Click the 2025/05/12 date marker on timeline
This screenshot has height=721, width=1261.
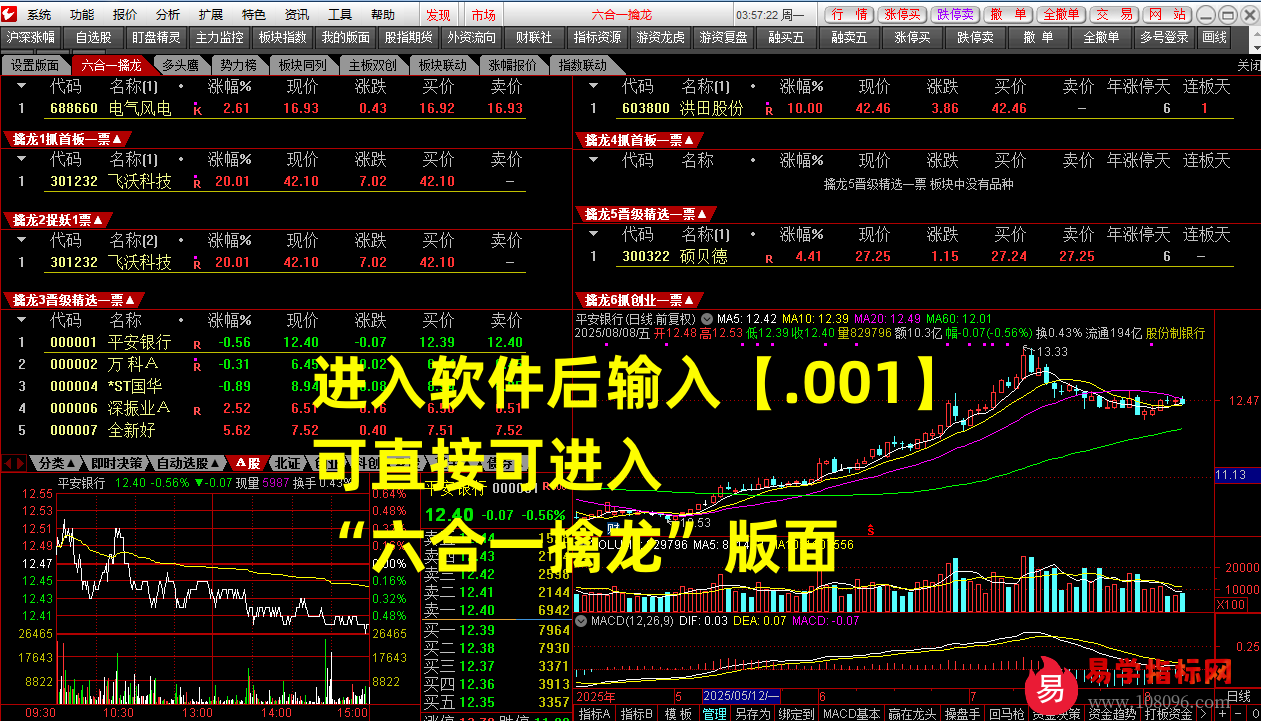pyautogui.click(x=742, y=695)
